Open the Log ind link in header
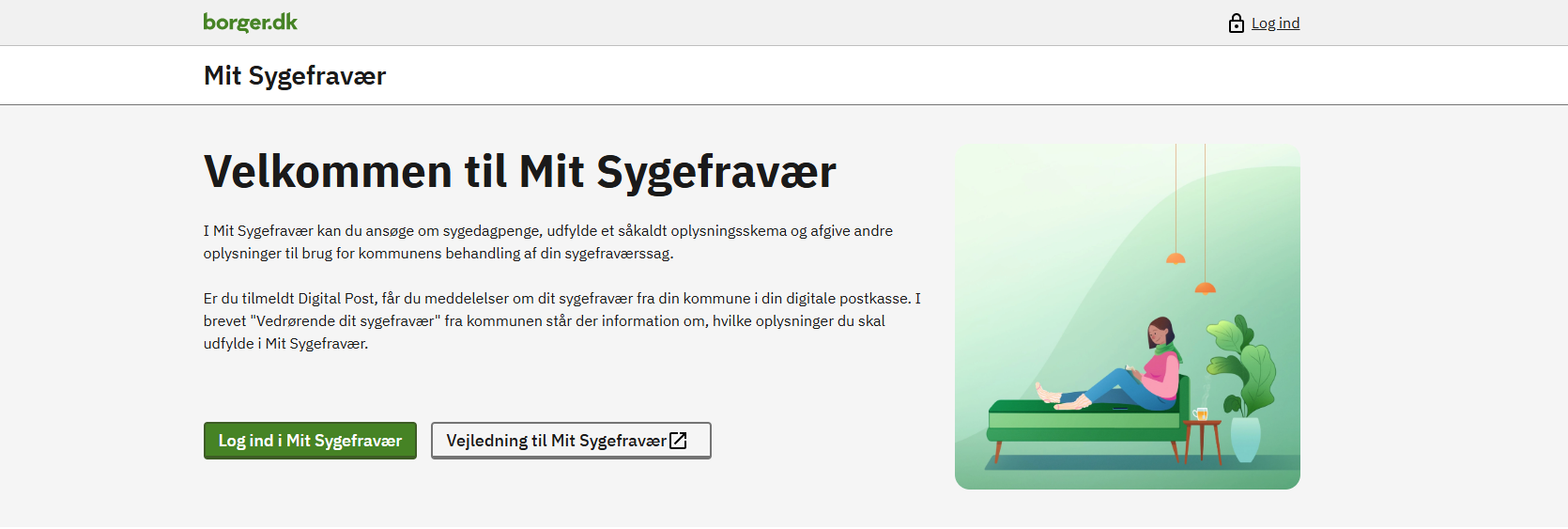This screenshot has height=529, width=1568. [x=1275, y=23]
